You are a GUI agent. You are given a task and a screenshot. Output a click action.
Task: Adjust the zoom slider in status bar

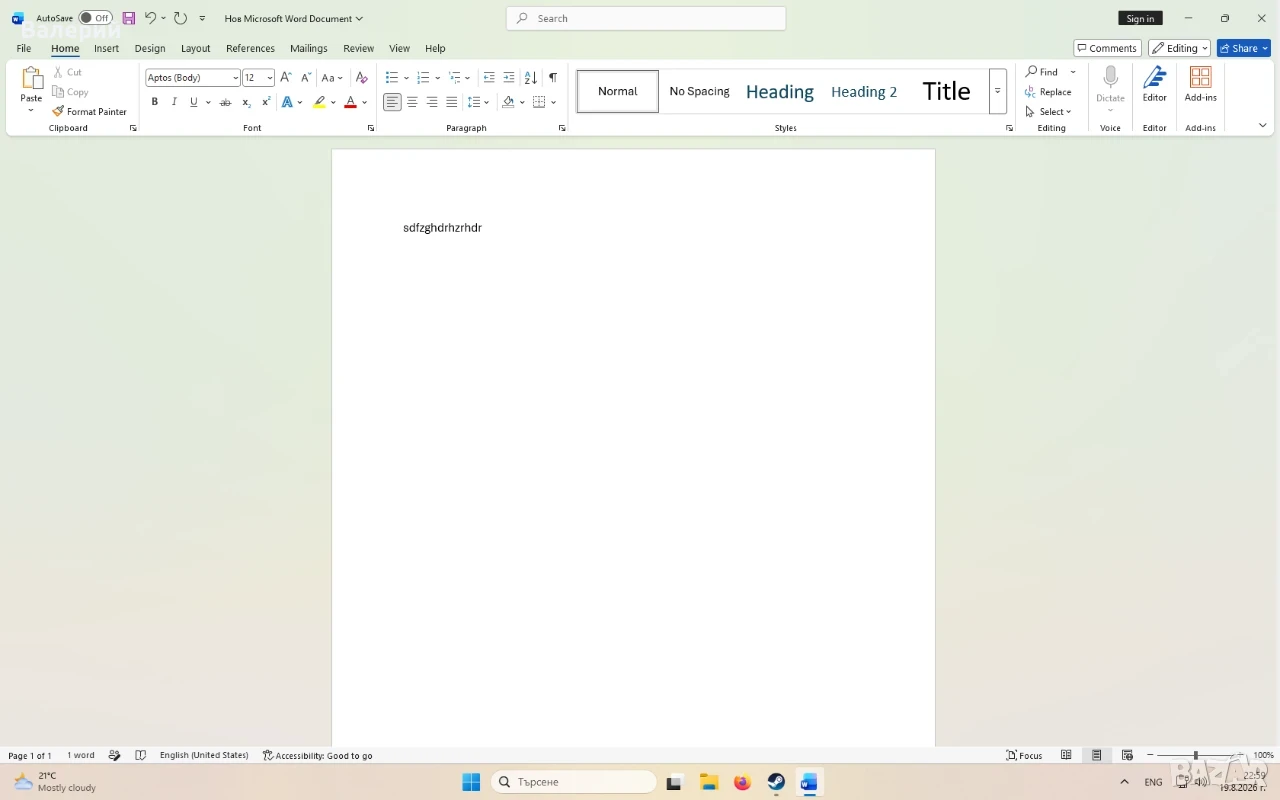point(1195,756)
